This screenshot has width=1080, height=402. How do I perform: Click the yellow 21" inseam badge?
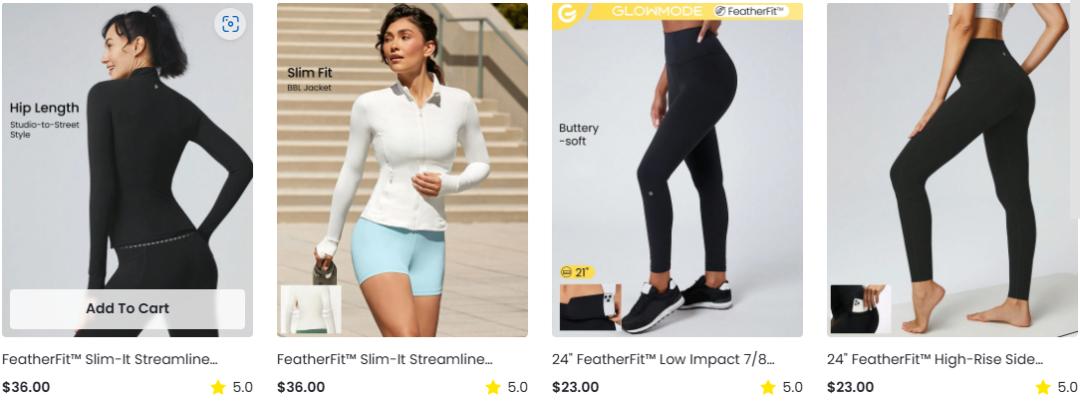(x=577, y=273)
